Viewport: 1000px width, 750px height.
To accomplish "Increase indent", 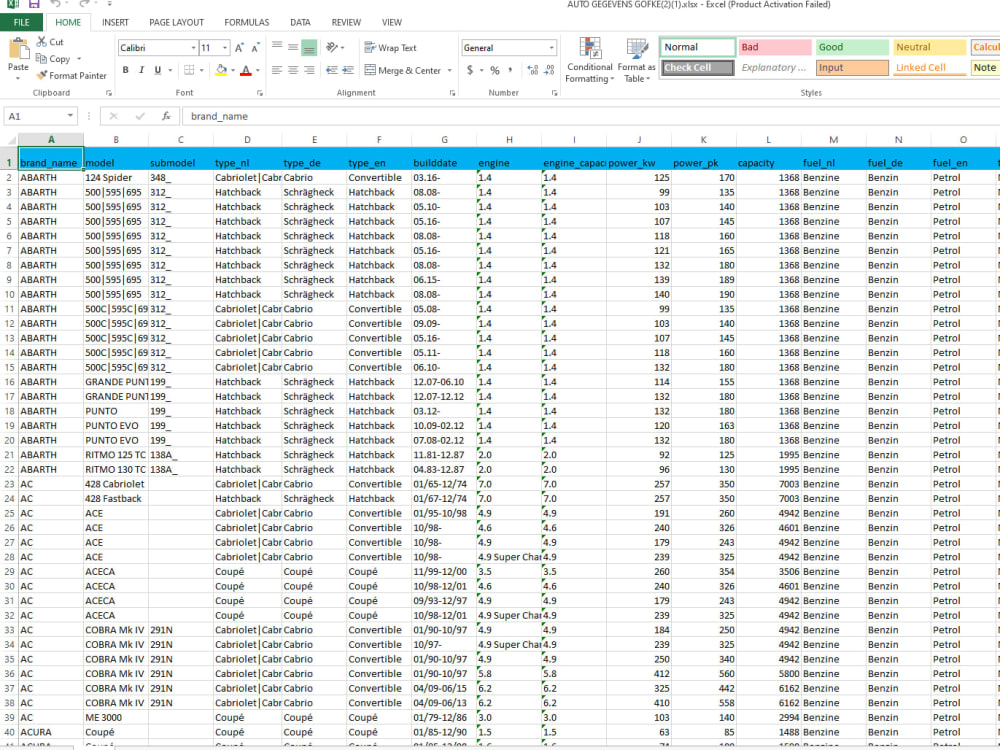I will (348, 70).
